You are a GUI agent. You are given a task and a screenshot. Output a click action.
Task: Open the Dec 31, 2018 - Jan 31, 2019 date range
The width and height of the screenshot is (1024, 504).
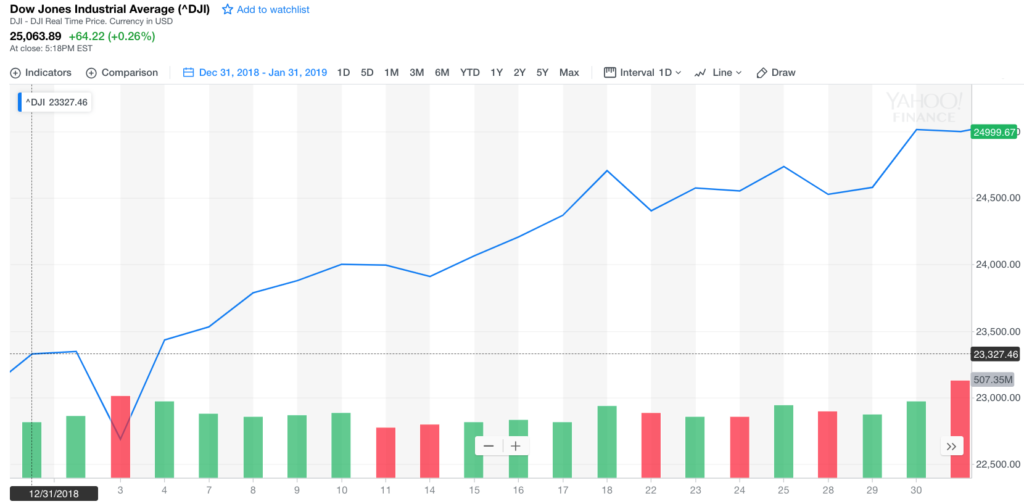263,73
